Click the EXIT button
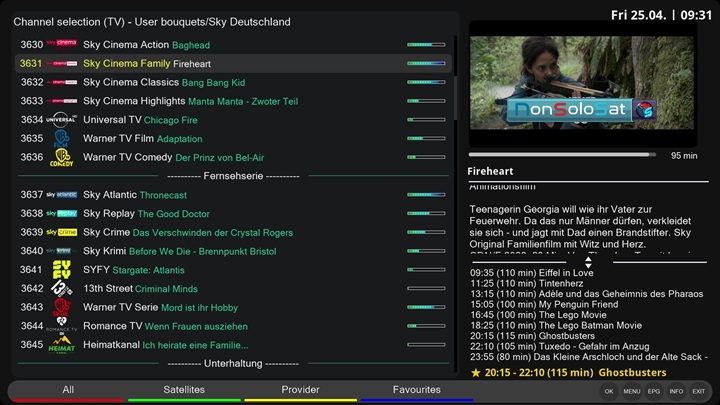This screenshot has height=405, width=720. 698,391
